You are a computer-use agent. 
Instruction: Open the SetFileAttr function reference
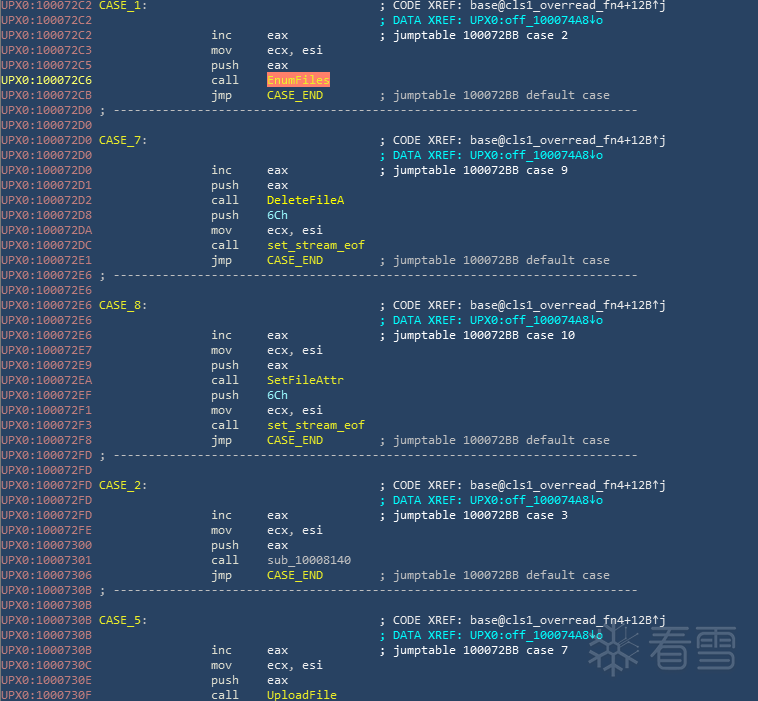tap(306, 380)
